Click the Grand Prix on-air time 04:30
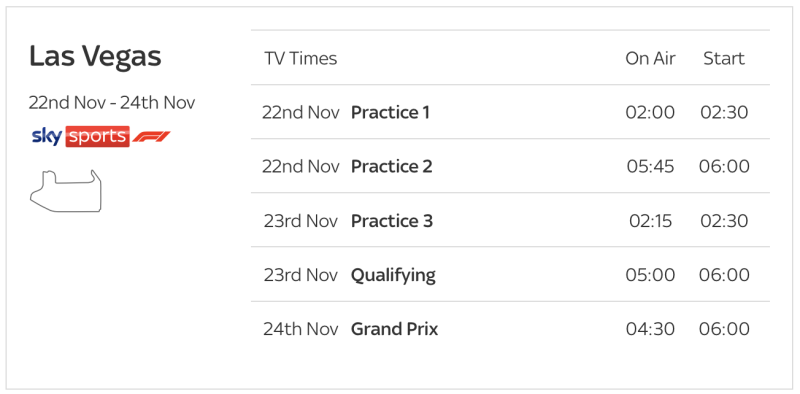The image size is (800, 394). 650,329
